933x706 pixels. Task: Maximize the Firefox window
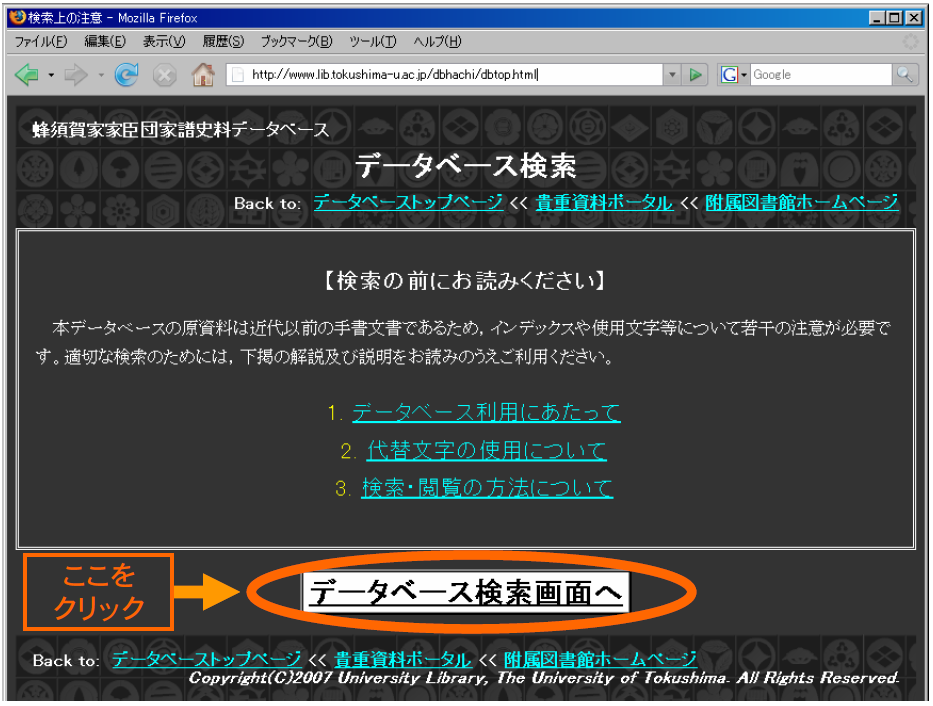pos(895,18)
